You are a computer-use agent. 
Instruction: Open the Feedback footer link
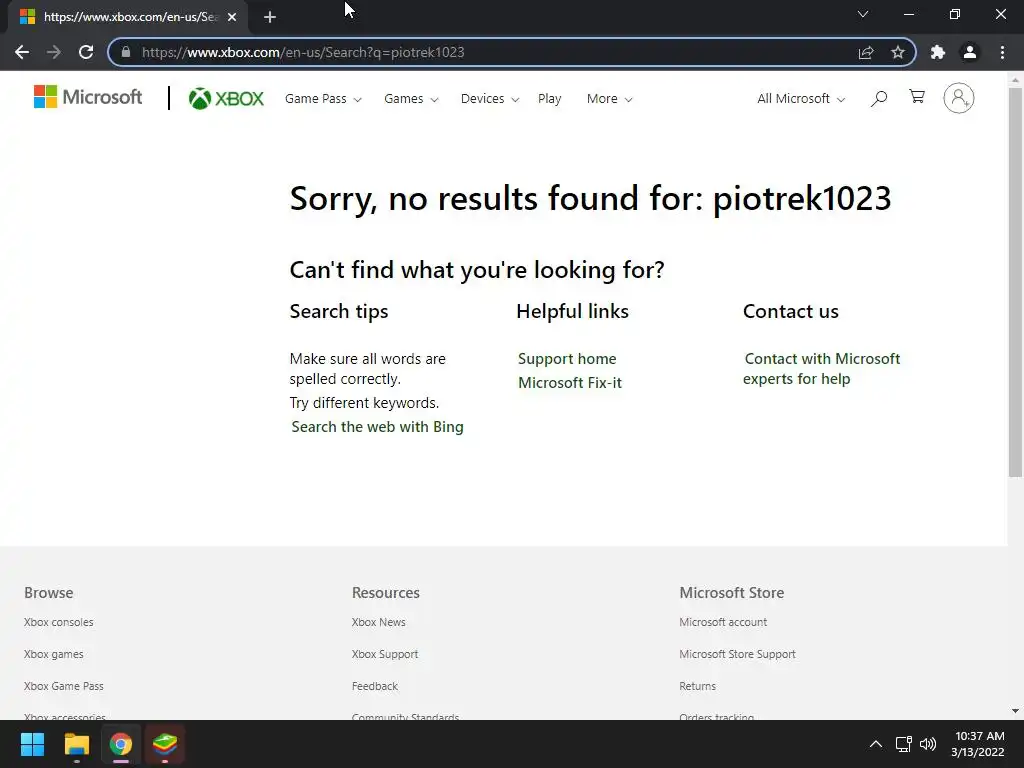coord(375,686)
